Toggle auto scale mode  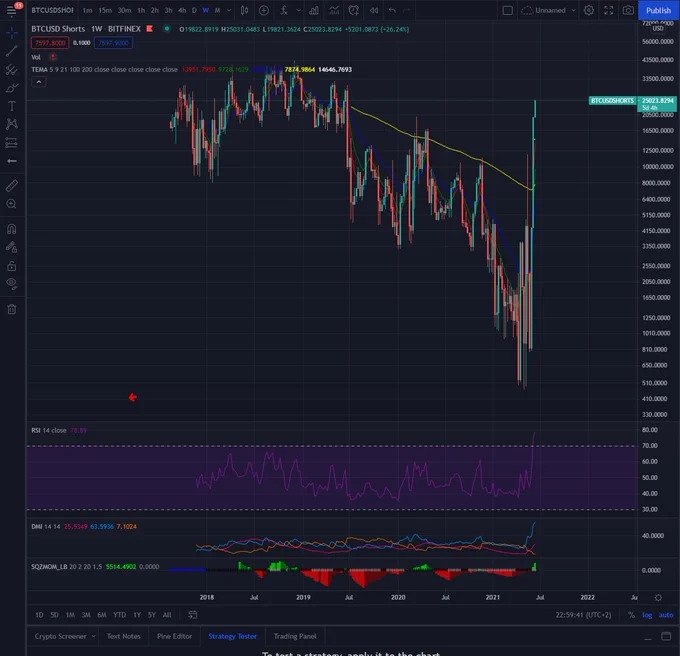point(666,615)
